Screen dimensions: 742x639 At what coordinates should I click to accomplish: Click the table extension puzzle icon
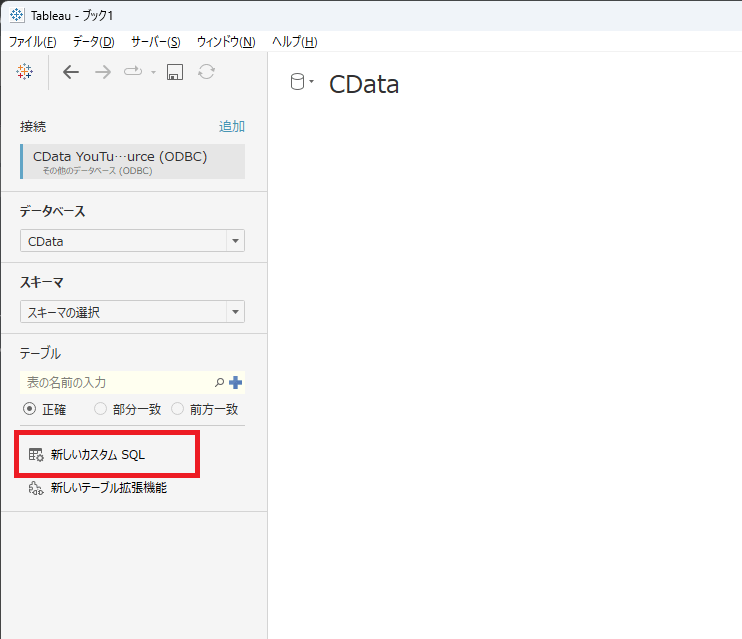36,488
